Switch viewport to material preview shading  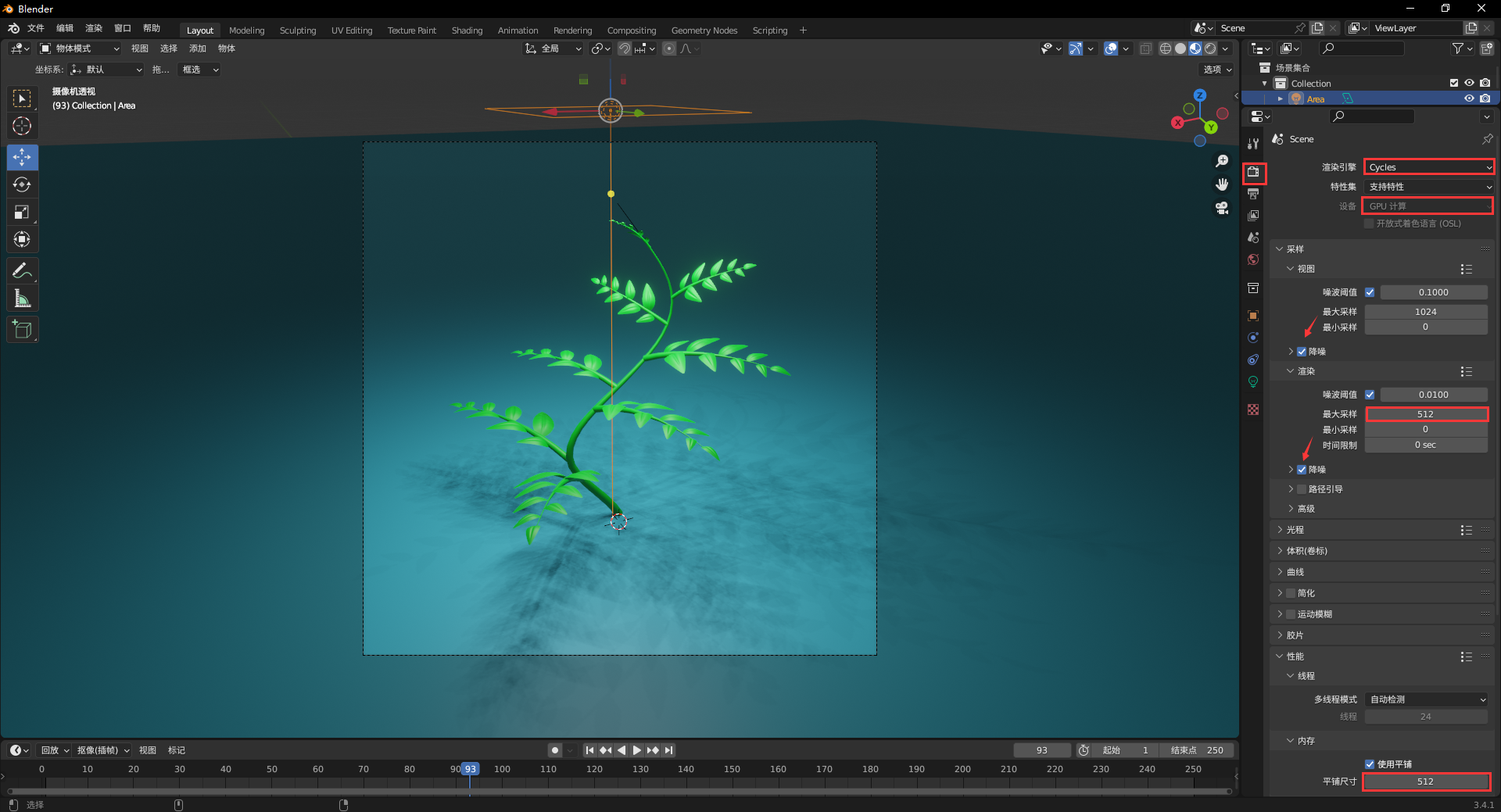[x=1195, y=48]
